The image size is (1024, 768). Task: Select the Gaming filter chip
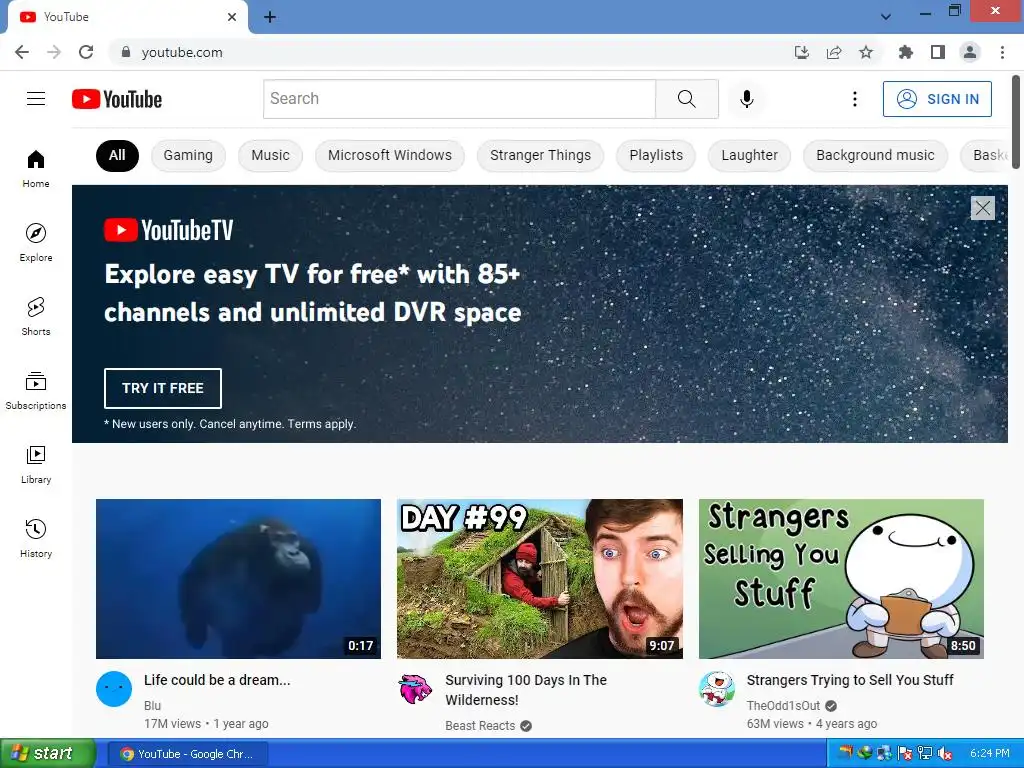coord(188,155)
